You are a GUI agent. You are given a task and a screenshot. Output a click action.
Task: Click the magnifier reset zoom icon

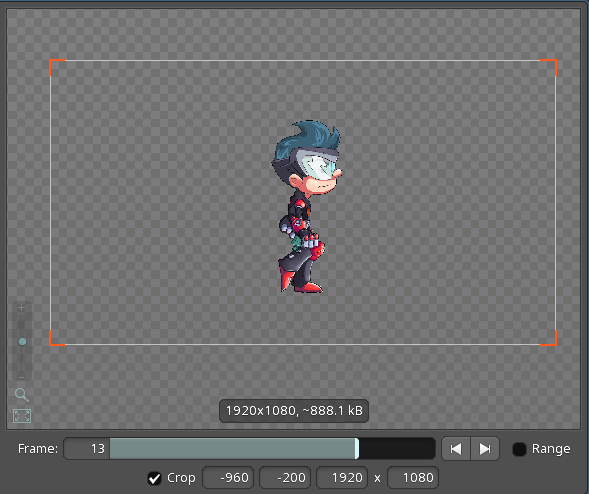coord(21,394)
